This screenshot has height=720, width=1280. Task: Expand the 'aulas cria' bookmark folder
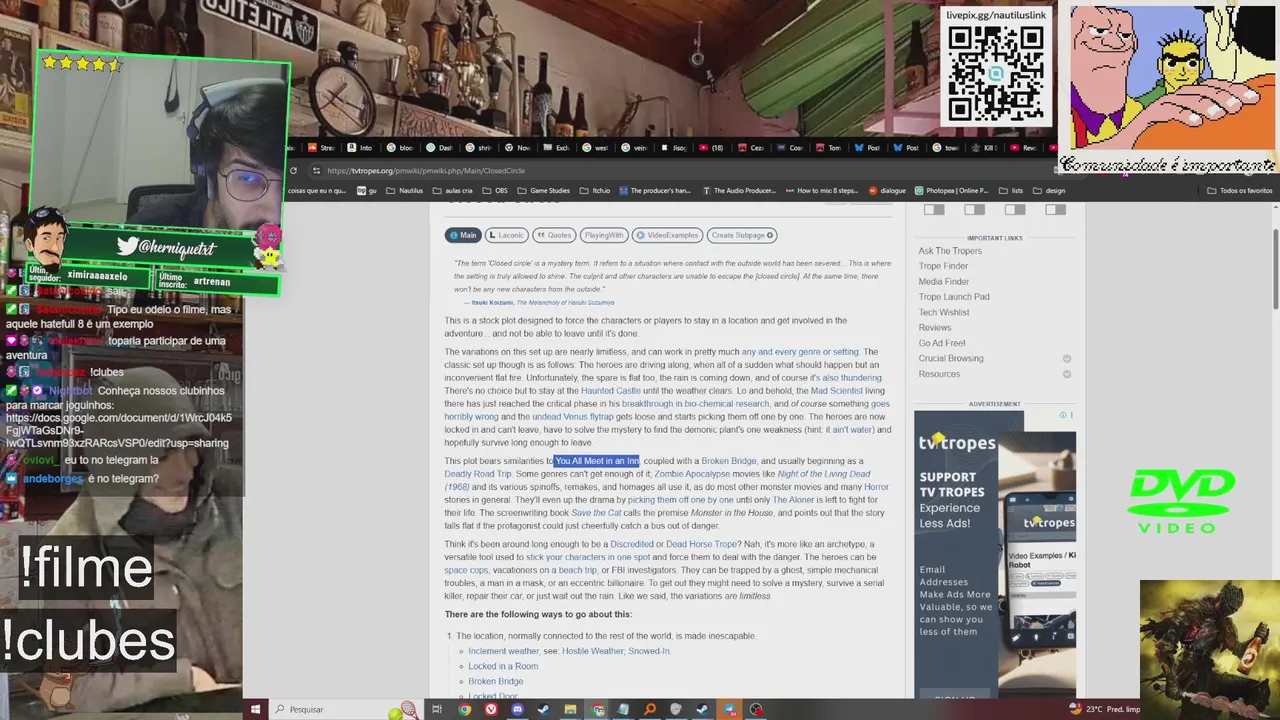453,190
